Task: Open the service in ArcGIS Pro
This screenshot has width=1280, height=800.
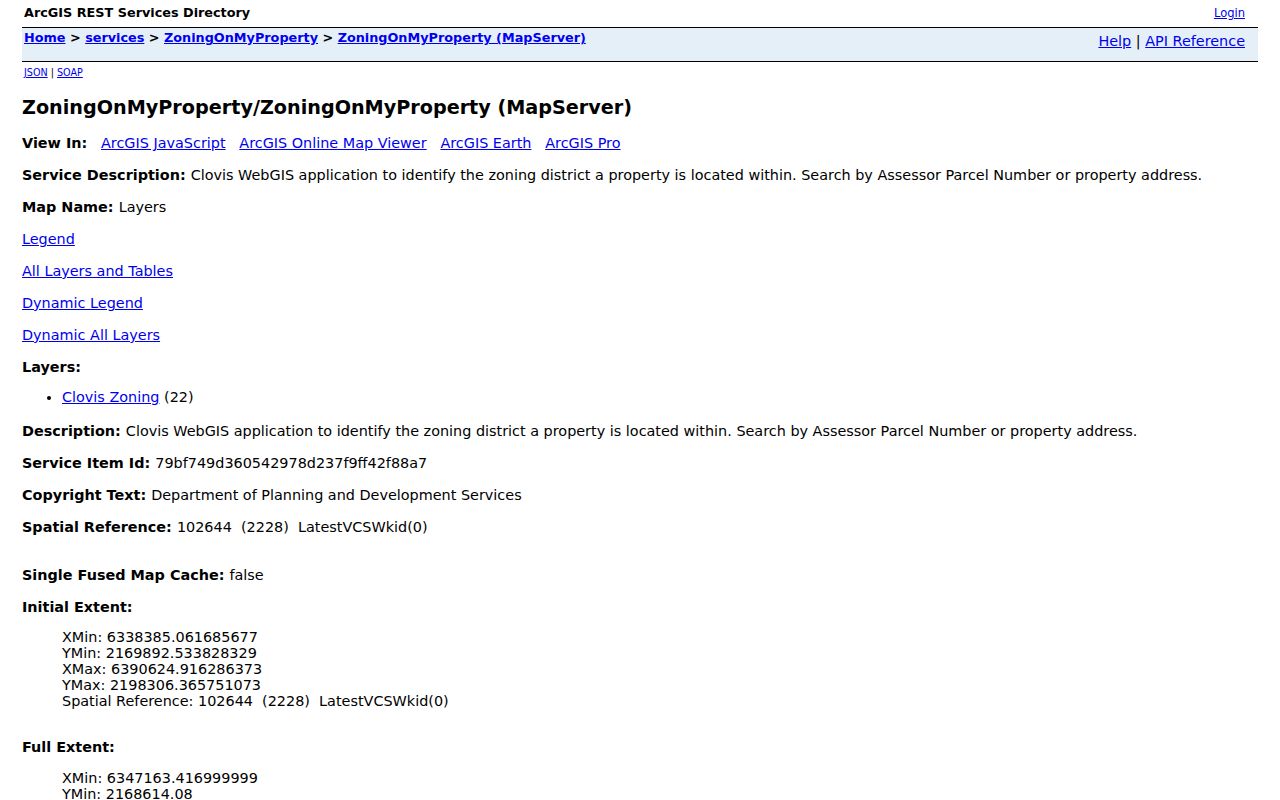Action: 583,143
